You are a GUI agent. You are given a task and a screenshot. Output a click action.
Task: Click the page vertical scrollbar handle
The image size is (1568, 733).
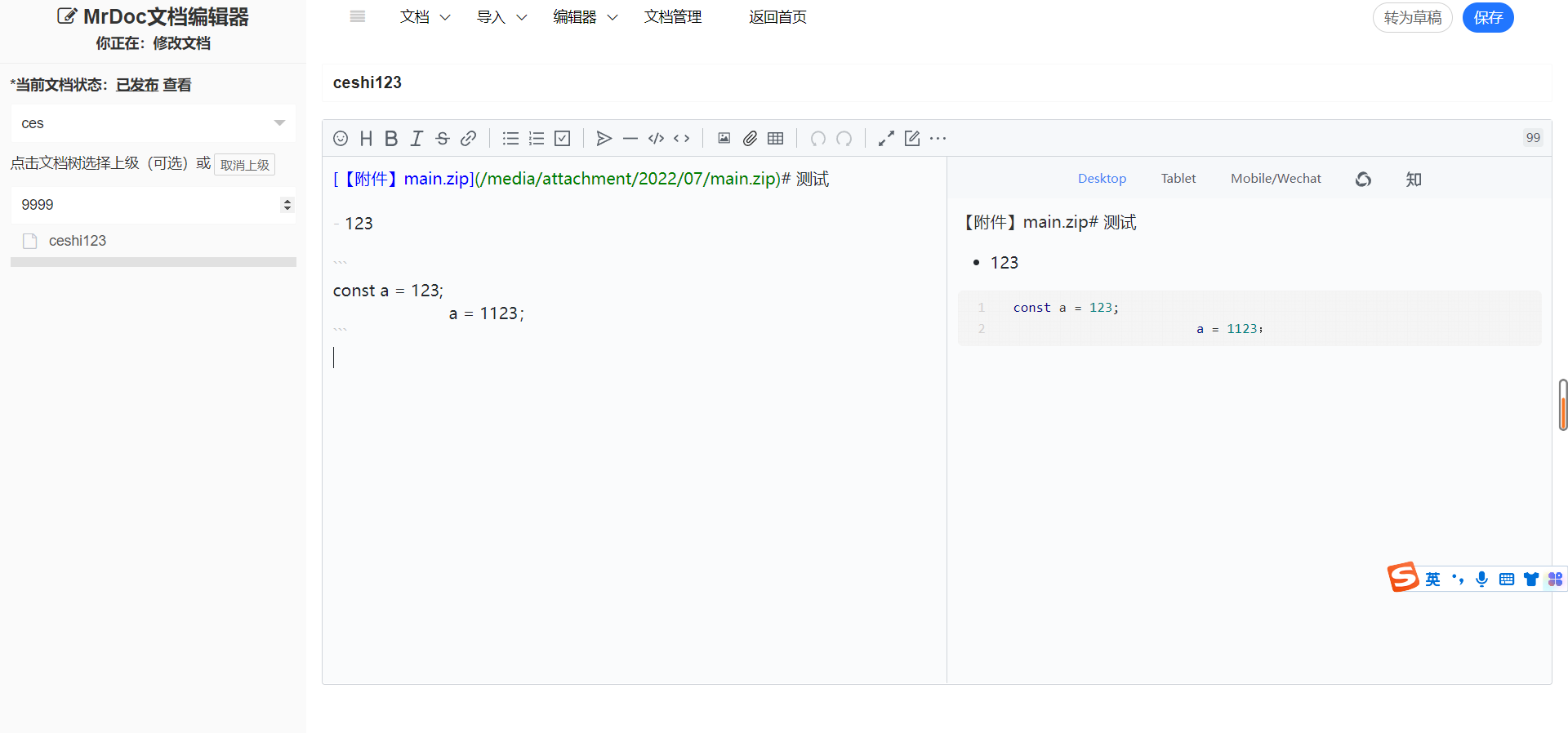pyautogui.click(x=1563, y=405)
